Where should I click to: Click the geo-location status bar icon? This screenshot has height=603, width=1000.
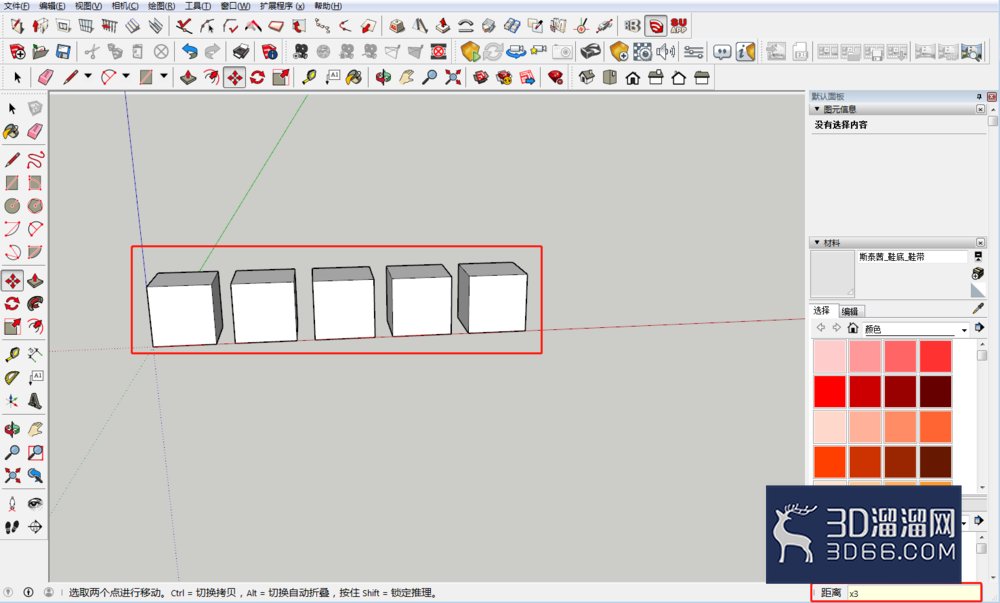click(x=8, y=592)
